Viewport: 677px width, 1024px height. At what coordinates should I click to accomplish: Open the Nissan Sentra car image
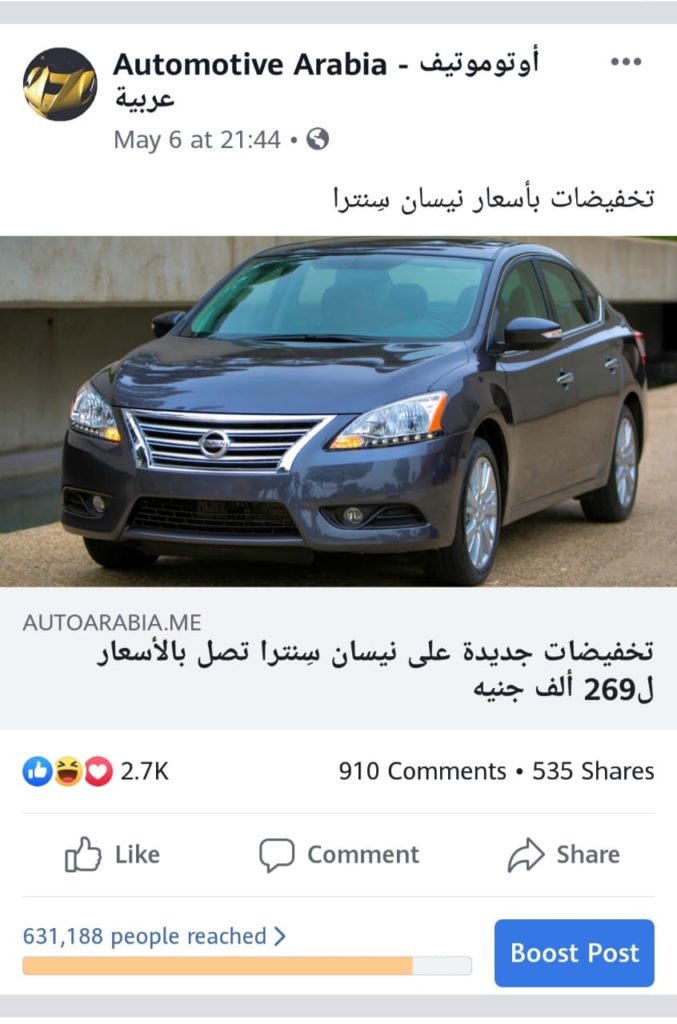pyautogui.click(x=338, y=411)
